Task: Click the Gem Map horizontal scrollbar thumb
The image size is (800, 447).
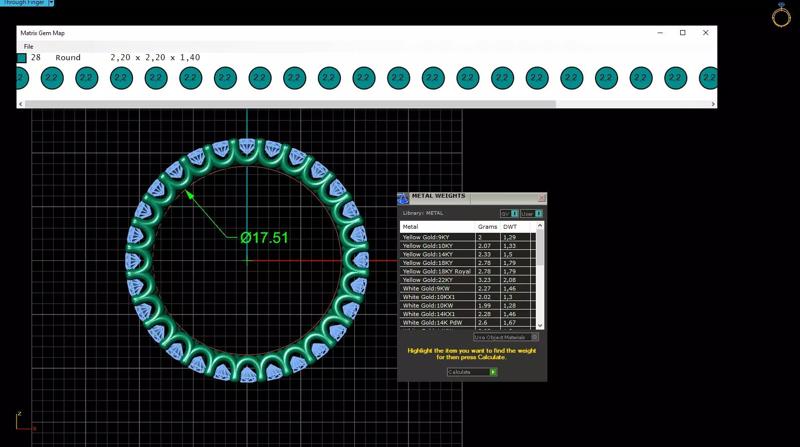Action: 290,104
